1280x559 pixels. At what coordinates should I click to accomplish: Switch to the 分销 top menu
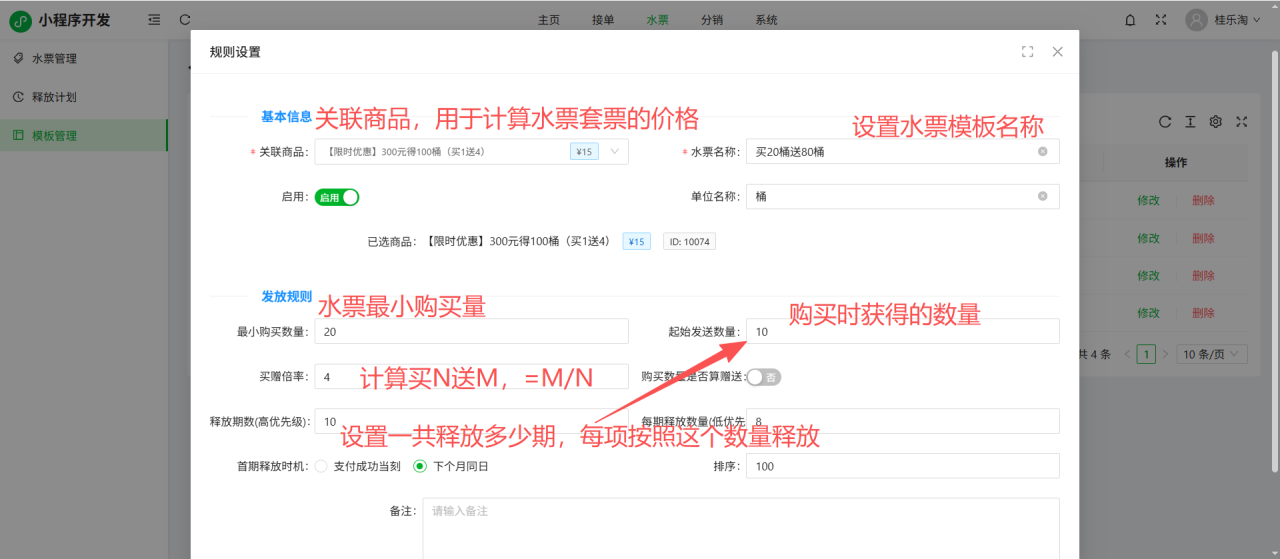pyautogui.click(x=712, y=20)
